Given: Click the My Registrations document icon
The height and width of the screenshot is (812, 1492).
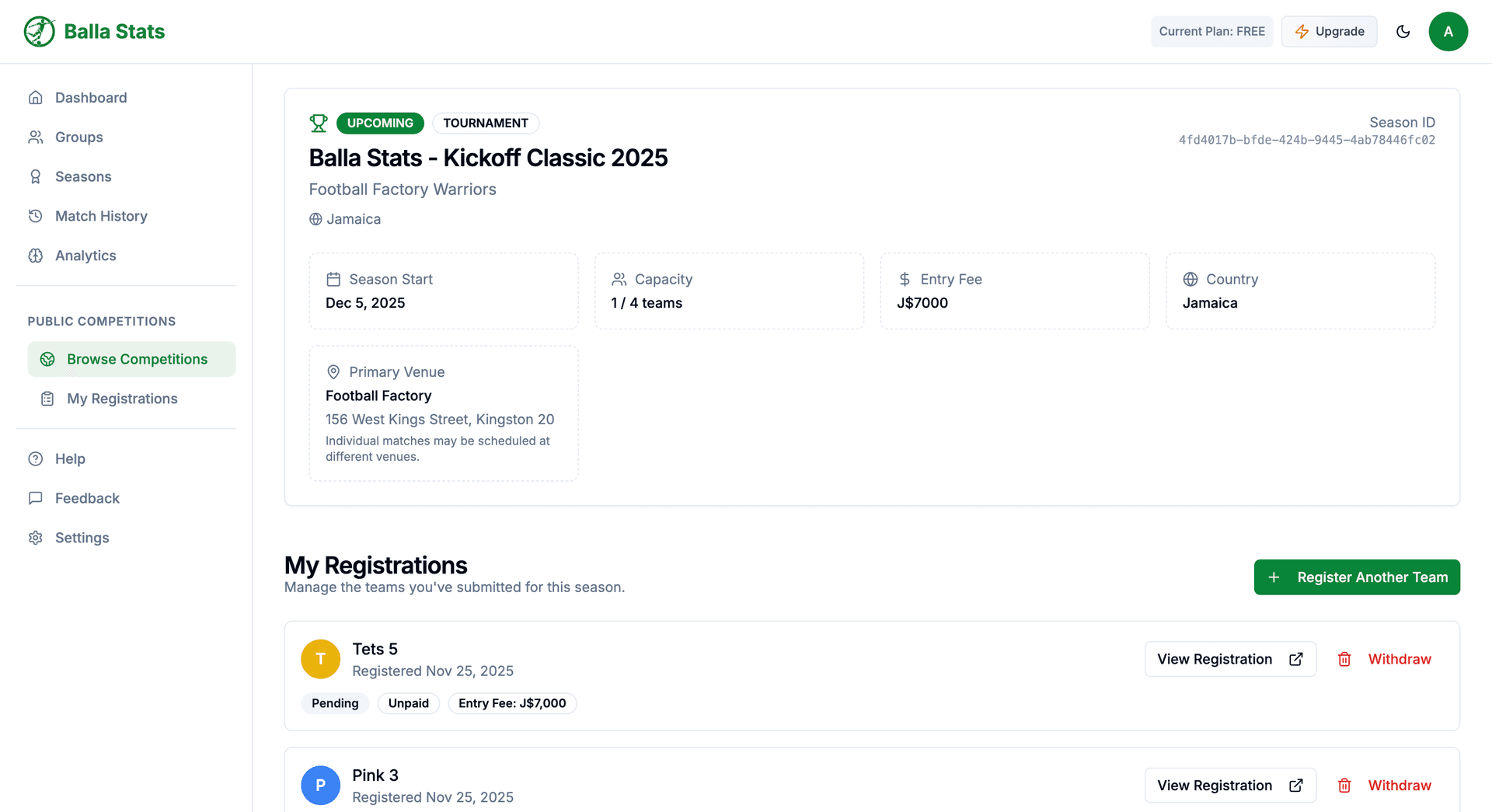Looking at the screenshot, I should (x=47, y=399).
